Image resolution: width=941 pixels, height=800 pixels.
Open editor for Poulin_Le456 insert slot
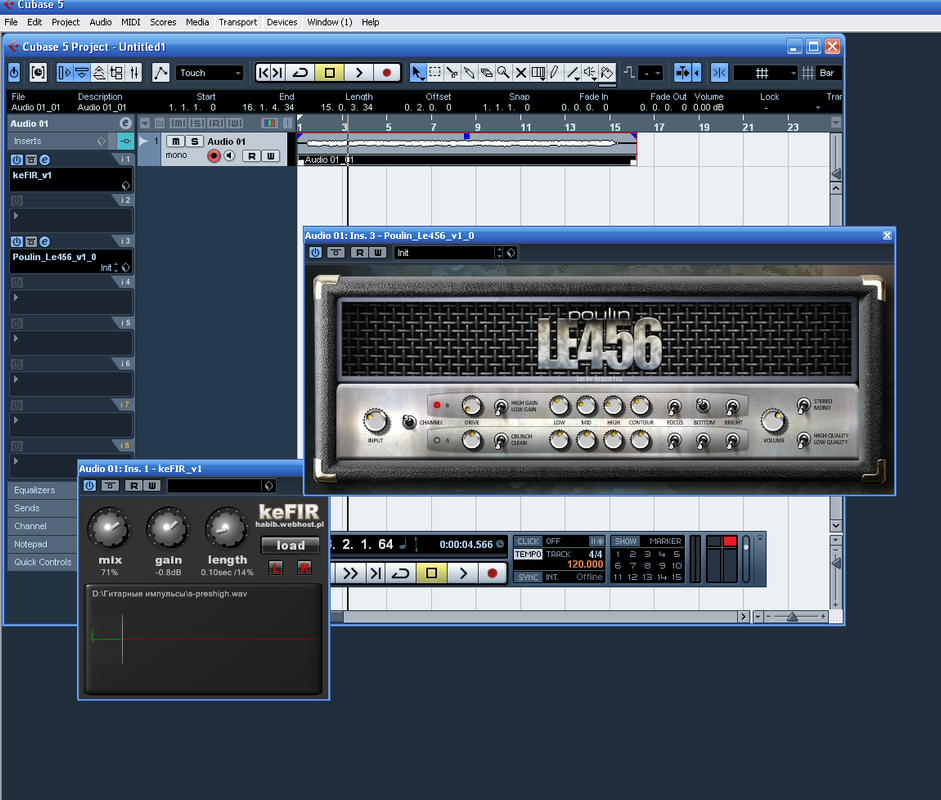44,242
